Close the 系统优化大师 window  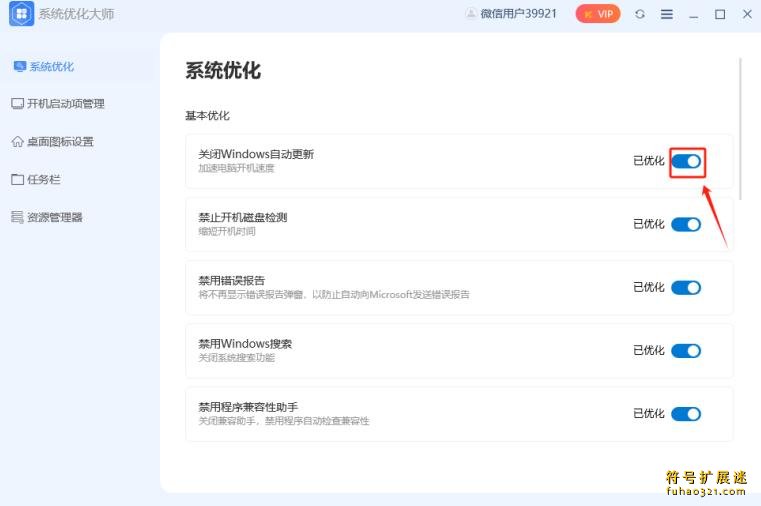pyautogui.click(x=747, y=14)
